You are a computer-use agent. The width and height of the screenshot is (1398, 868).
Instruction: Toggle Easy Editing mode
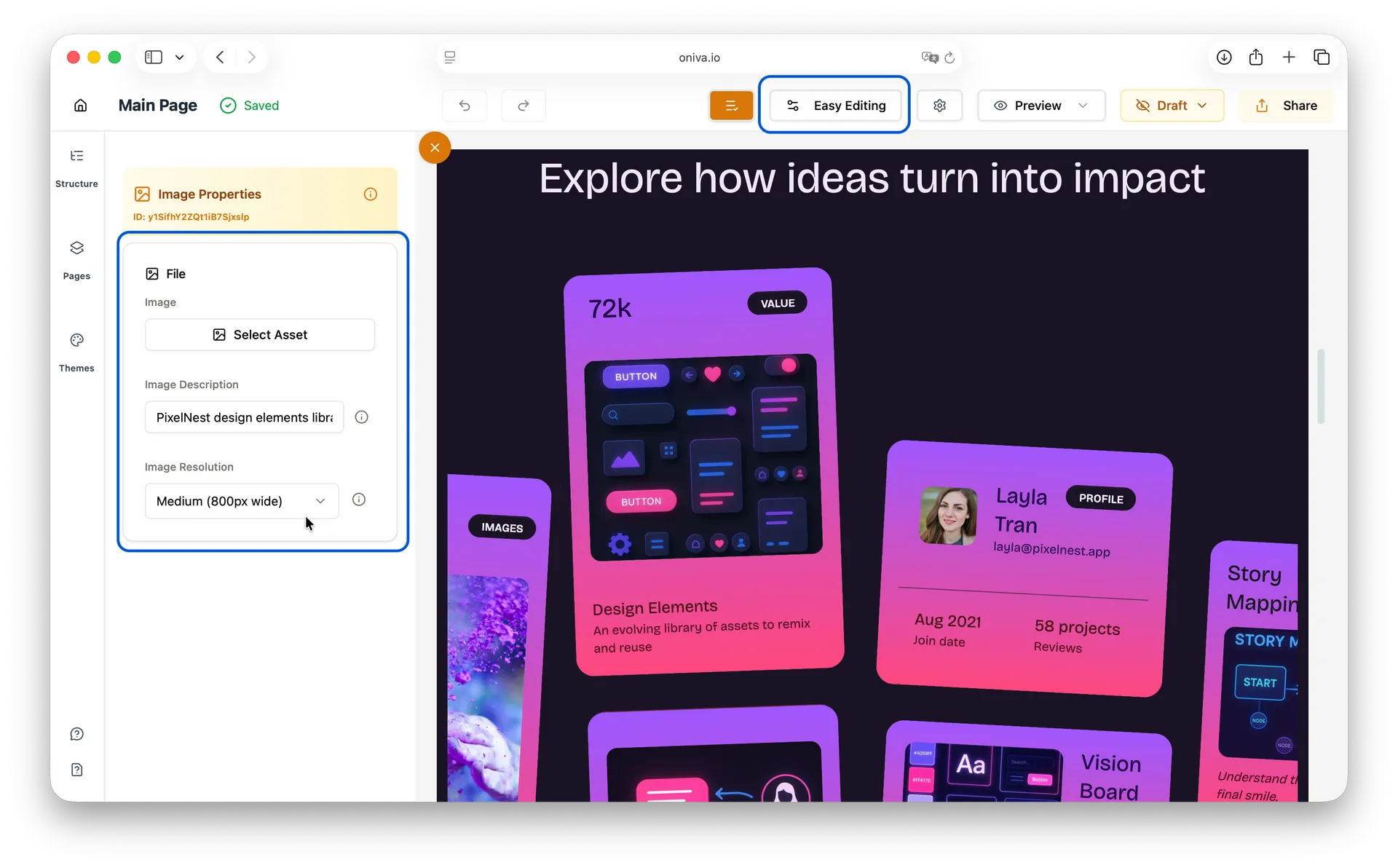point(835,106)
